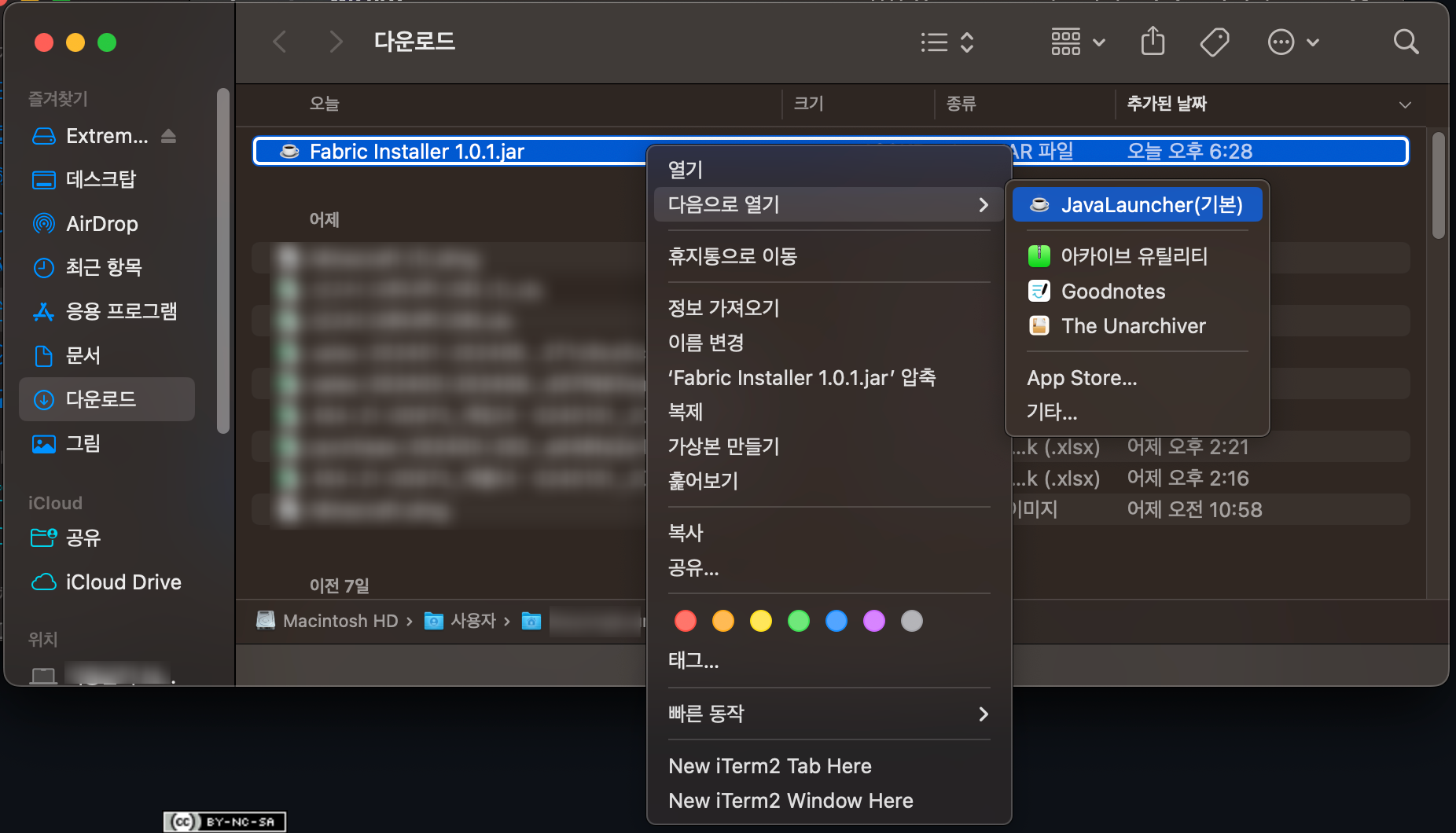
Task: Open with JavaLauncher(기본)
Action: tap(1138, 205)
